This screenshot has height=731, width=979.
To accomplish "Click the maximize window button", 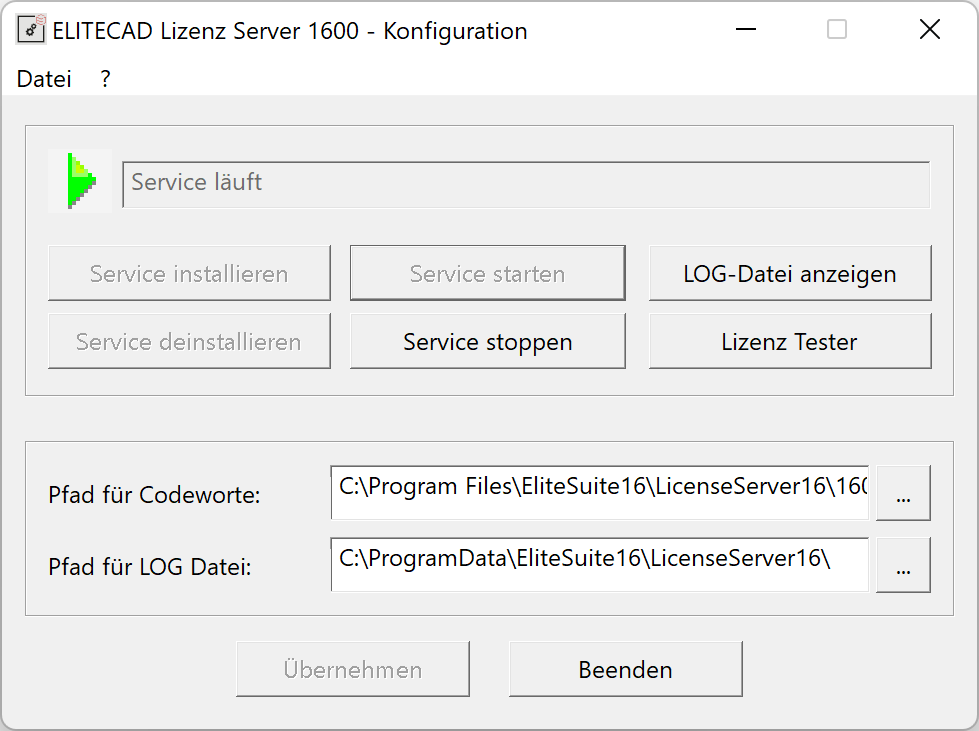I will tap(837, 30).
